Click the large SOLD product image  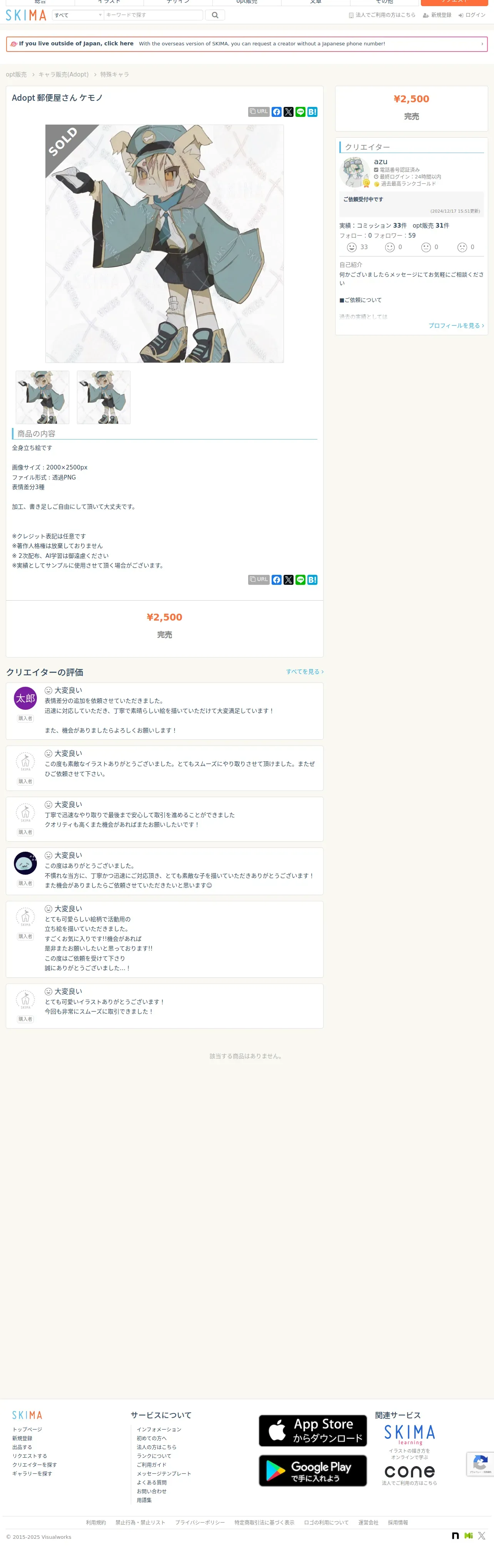coord(164,243)
